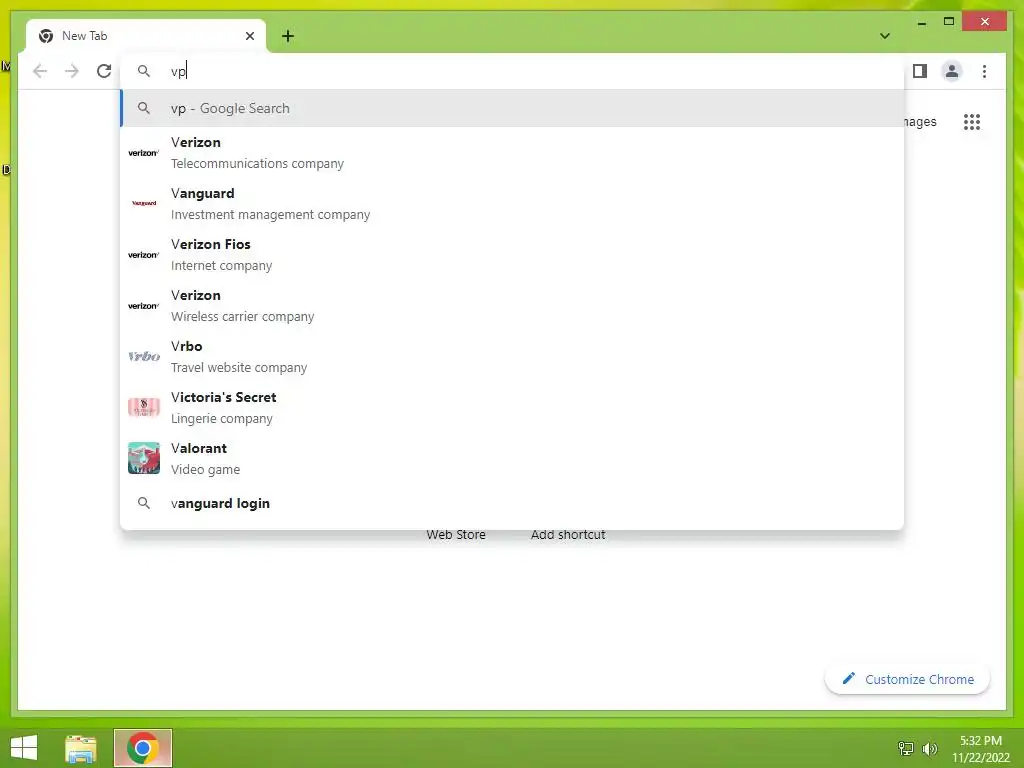Open the network tray icon
This screenshot has height=768, width=1024.
point(906,748)
